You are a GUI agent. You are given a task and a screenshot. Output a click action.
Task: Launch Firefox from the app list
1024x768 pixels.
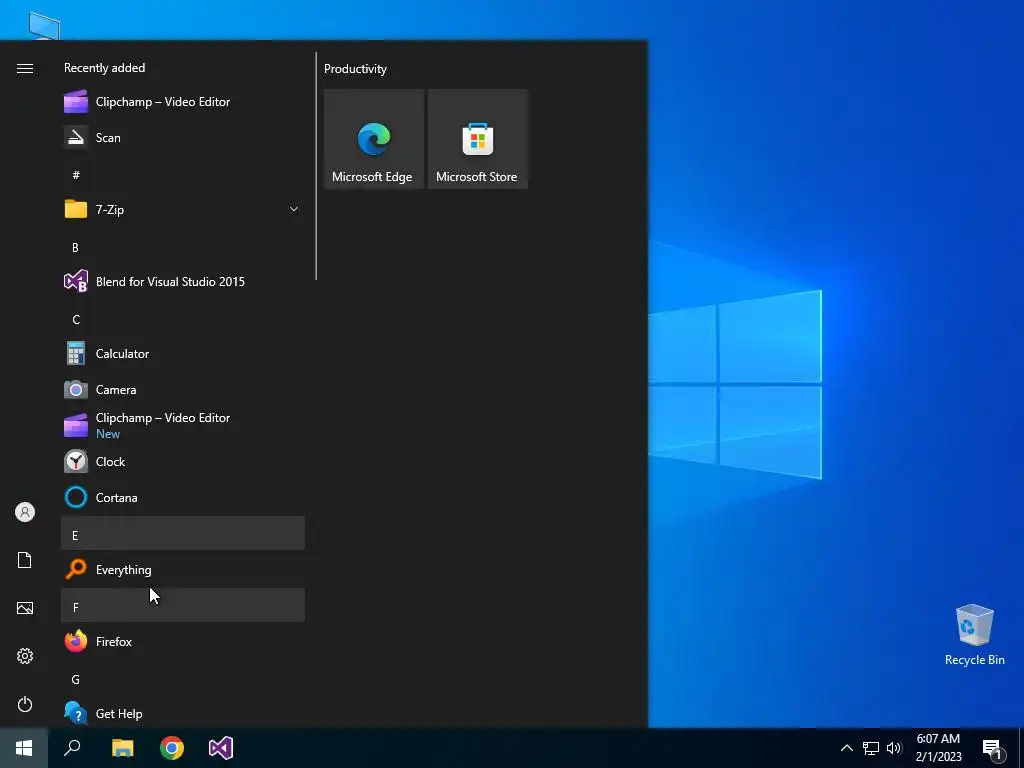tap(183, 642)
